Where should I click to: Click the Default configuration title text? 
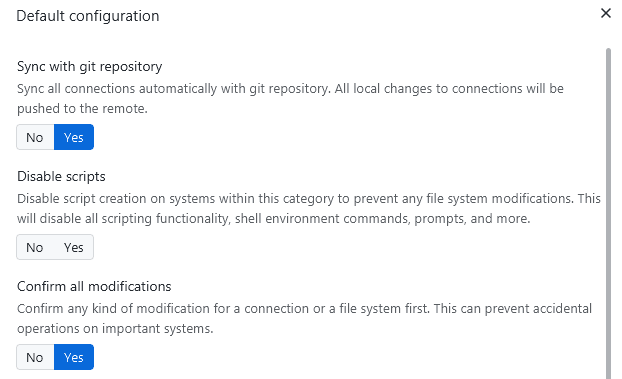tap(88, 16)
